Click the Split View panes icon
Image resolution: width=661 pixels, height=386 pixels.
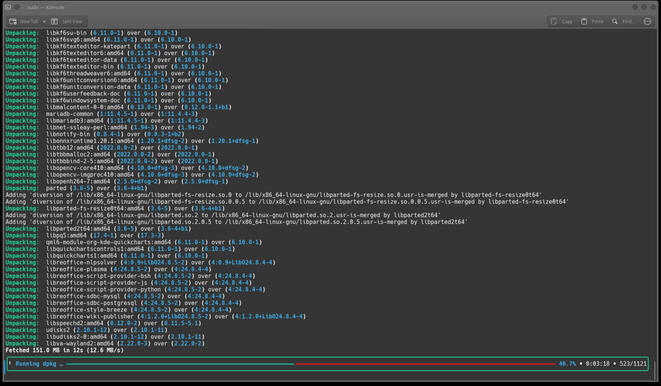pos(54,21)
